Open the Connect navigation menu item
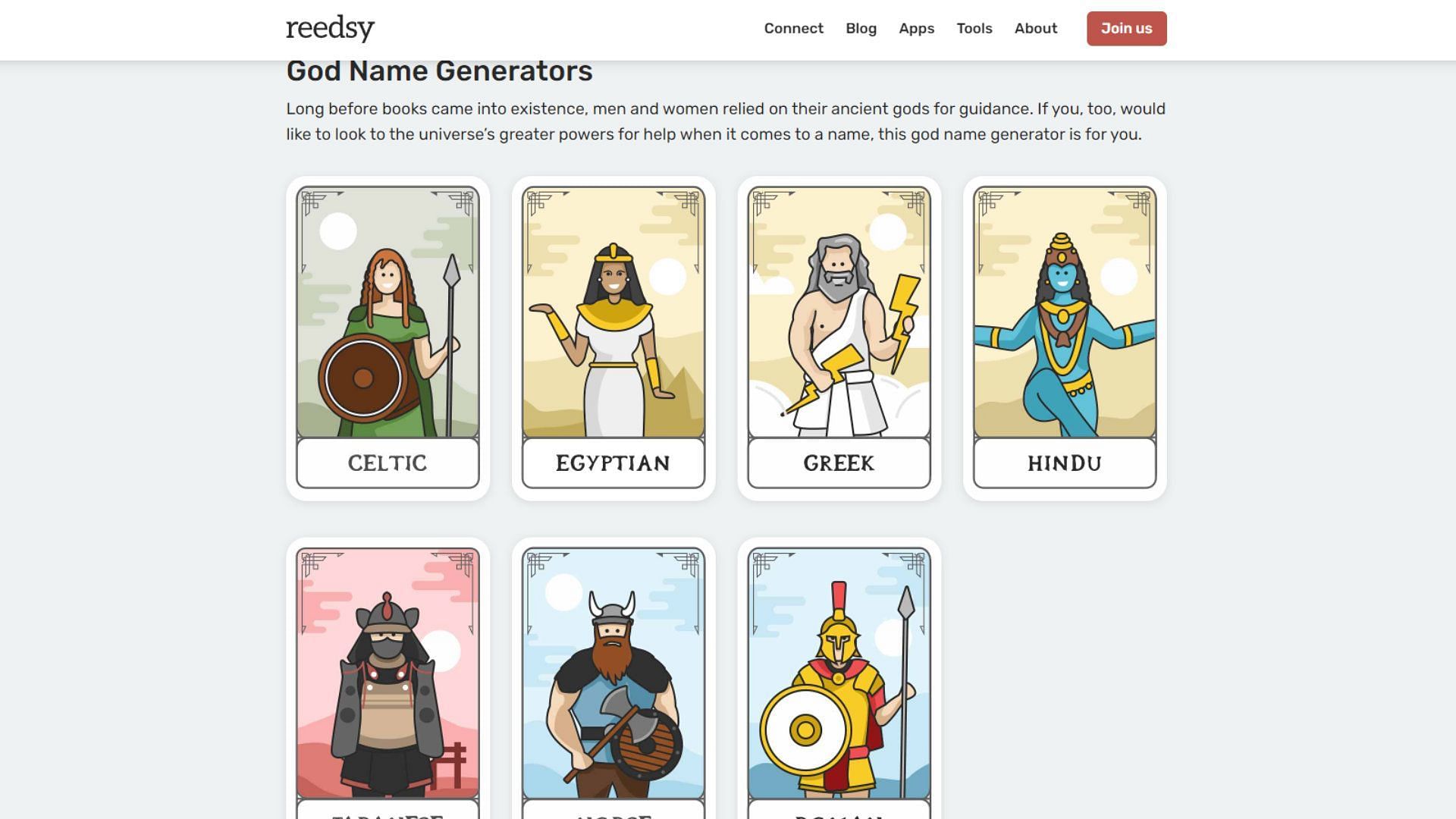Viewport: 1456px width, 819px height. click(x=793, y=28)
